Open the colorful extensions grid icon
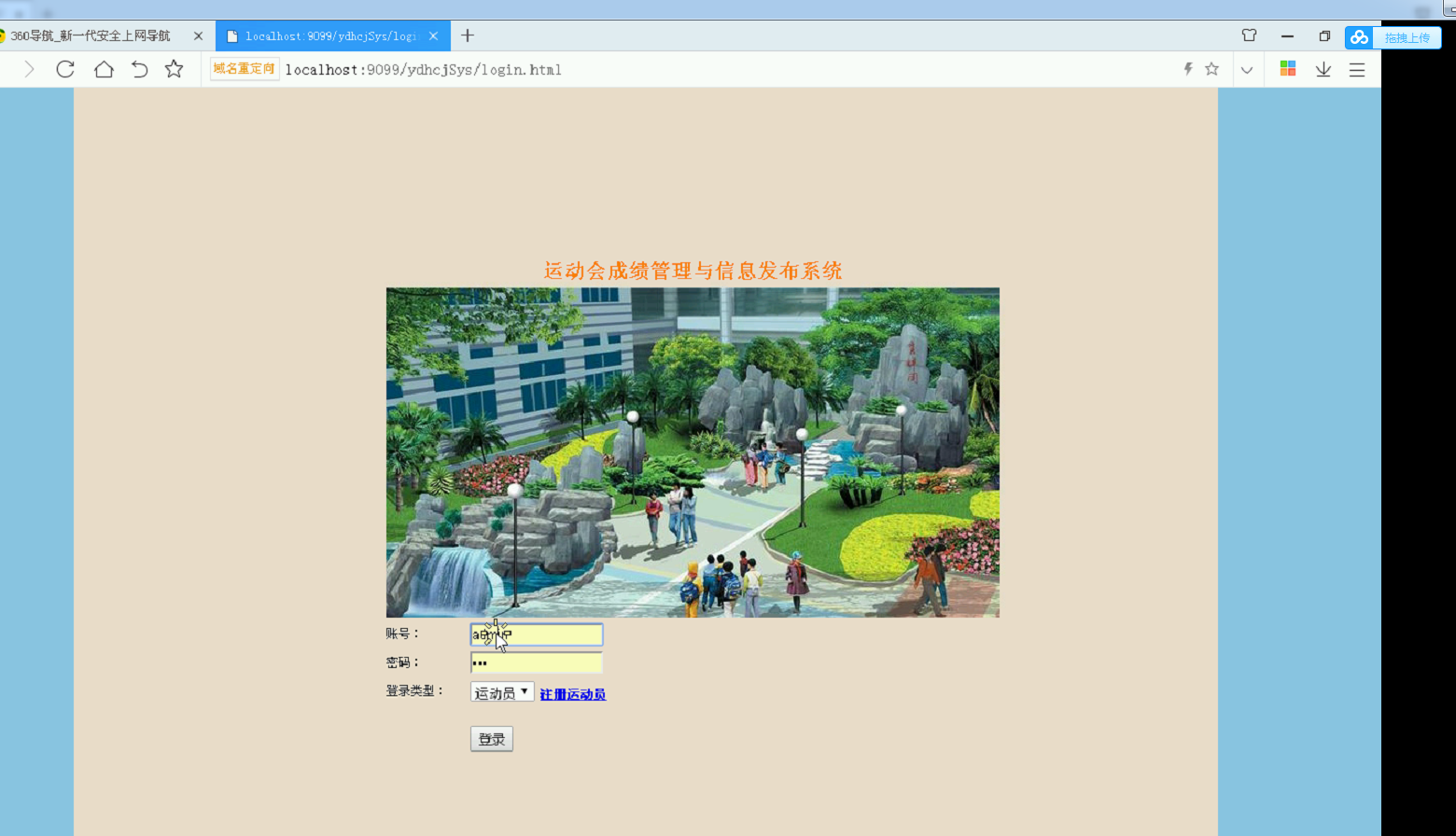This screenshot has height=836, width=1456. click(1288, 69)
